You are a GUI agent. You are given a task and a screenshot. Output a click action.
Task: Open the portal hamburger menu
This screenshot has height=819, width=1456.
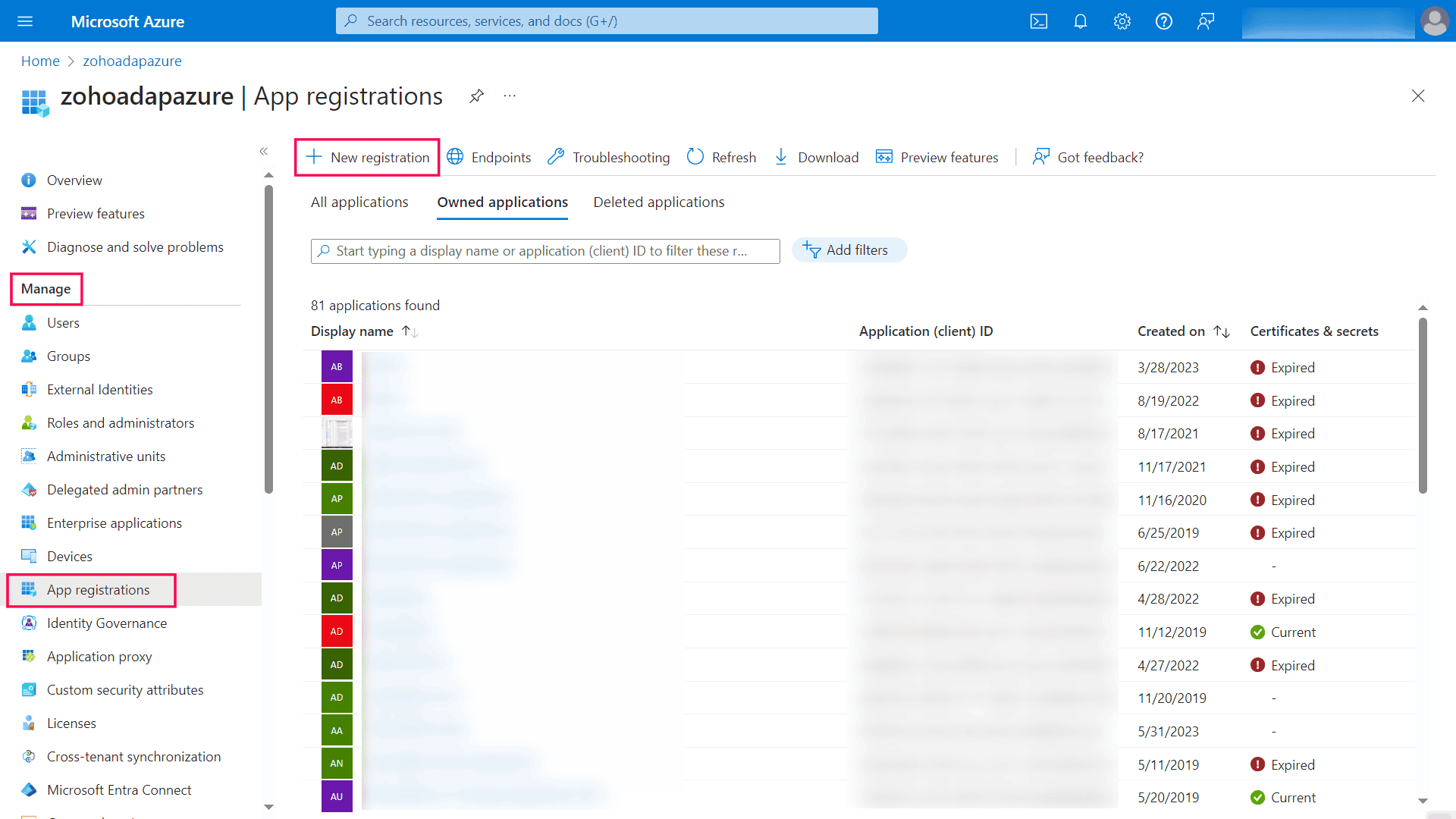[25, 20]
